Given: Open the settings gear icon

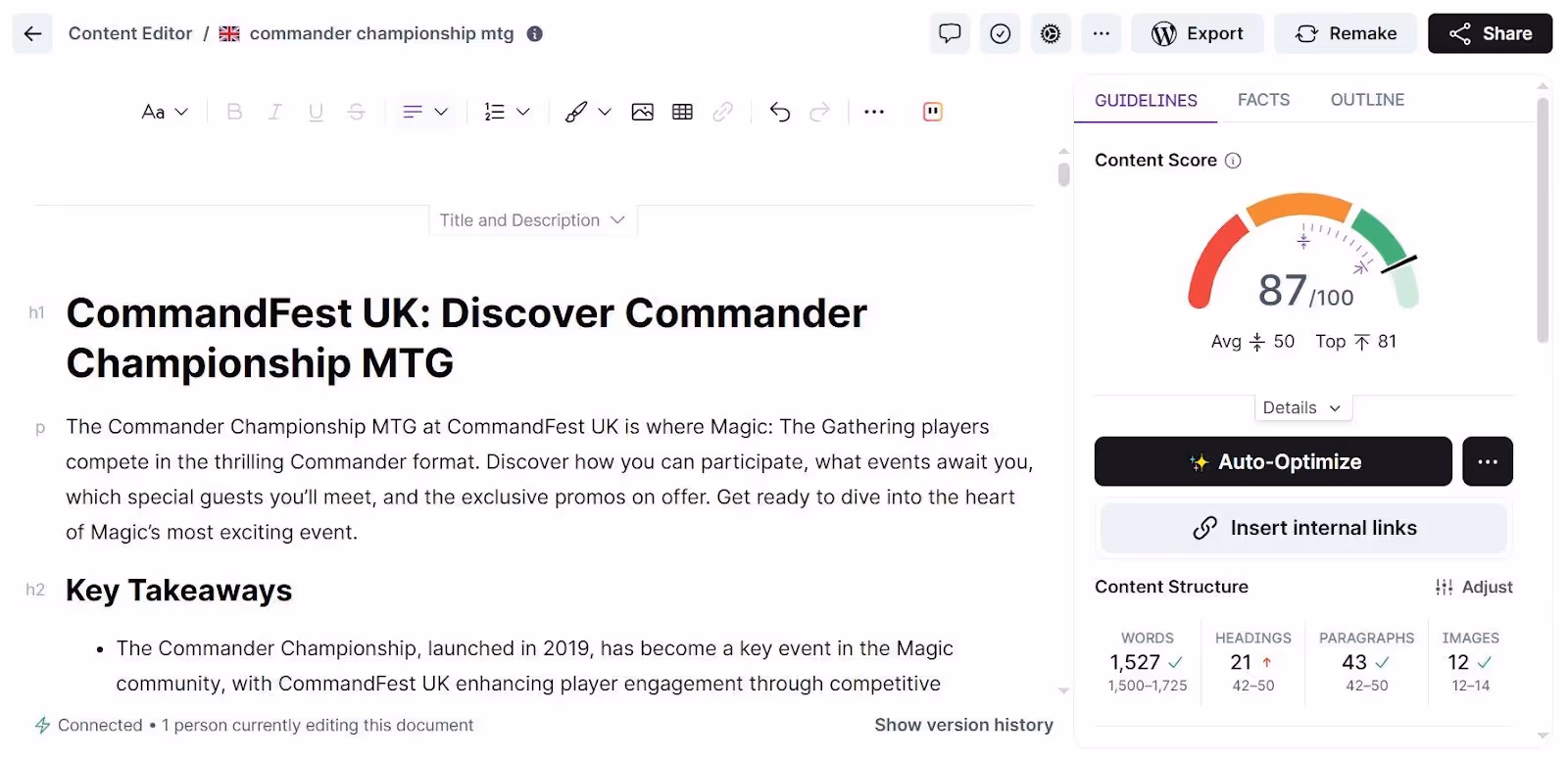Looking at the screenshot, I should point(1051,33).
